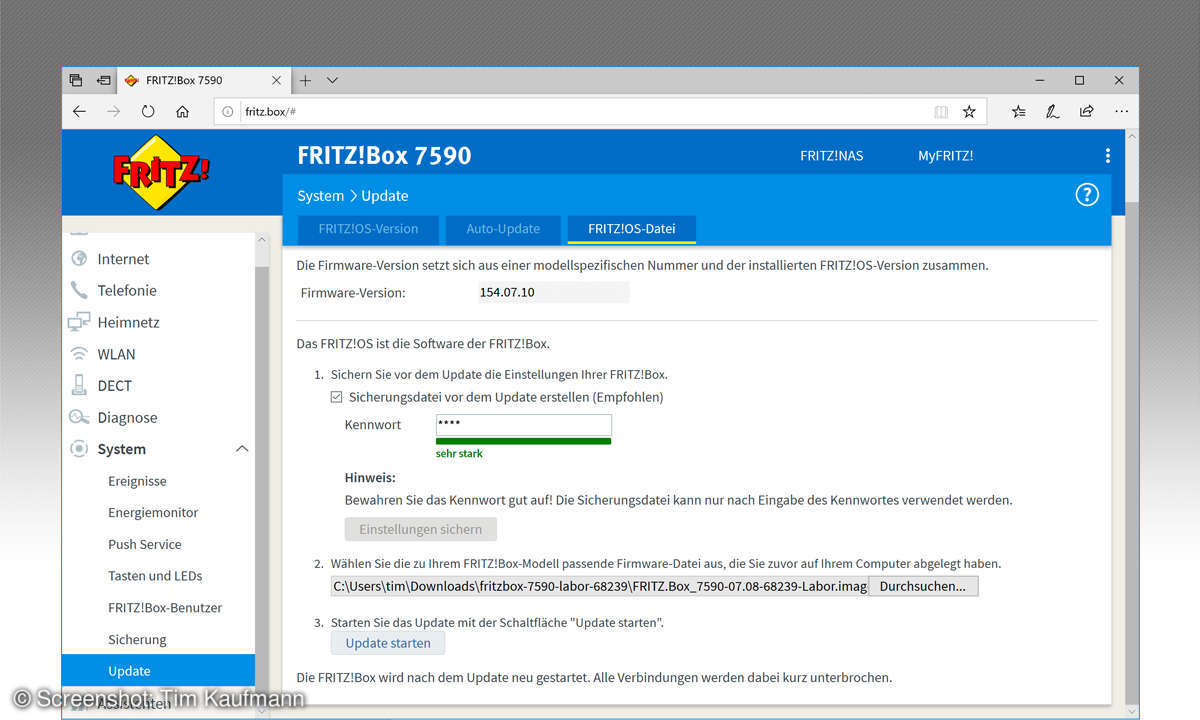The width and height of the screenshot is (1200, 720).
Task: Open reading view book icon
Action: coord(941,112)
